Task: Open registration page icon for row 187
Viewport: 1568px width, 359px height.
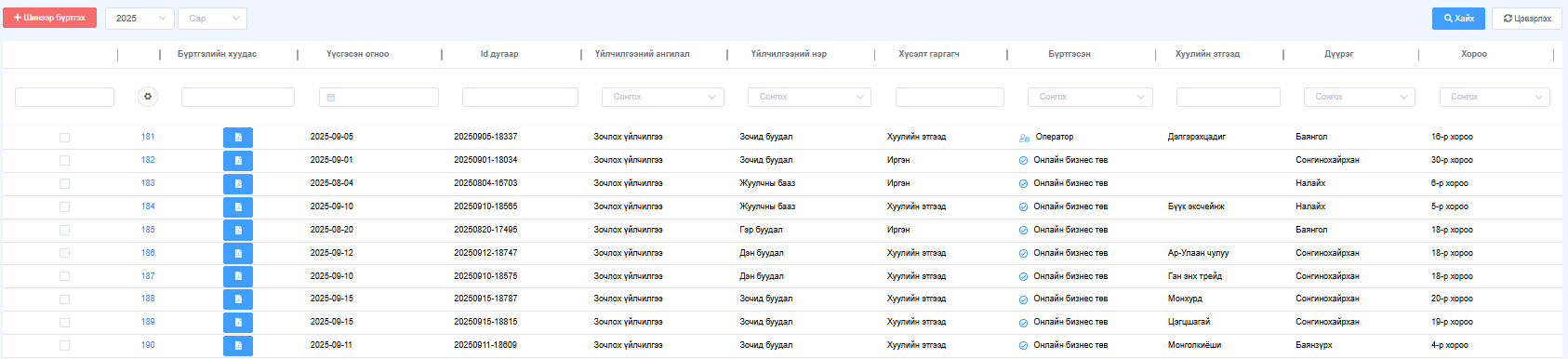Action: click(x=238, y=276)
